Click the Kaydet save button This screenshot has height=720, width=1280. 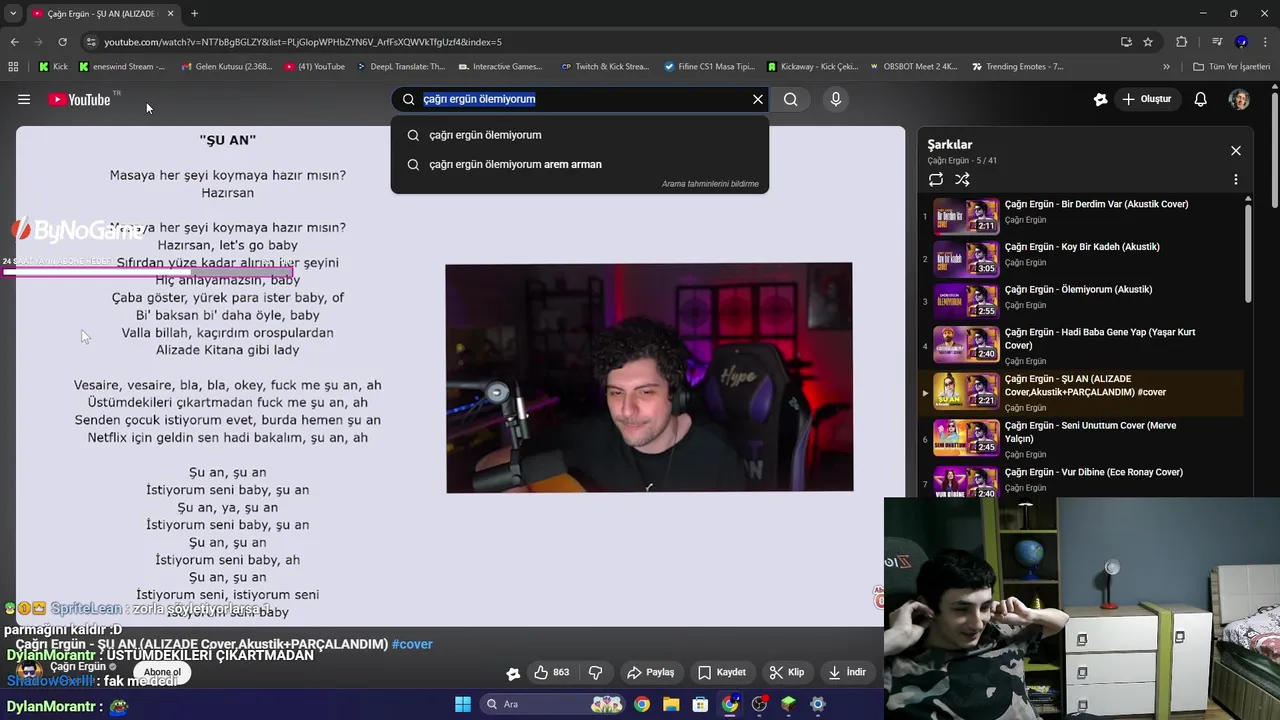click(721, 672)
